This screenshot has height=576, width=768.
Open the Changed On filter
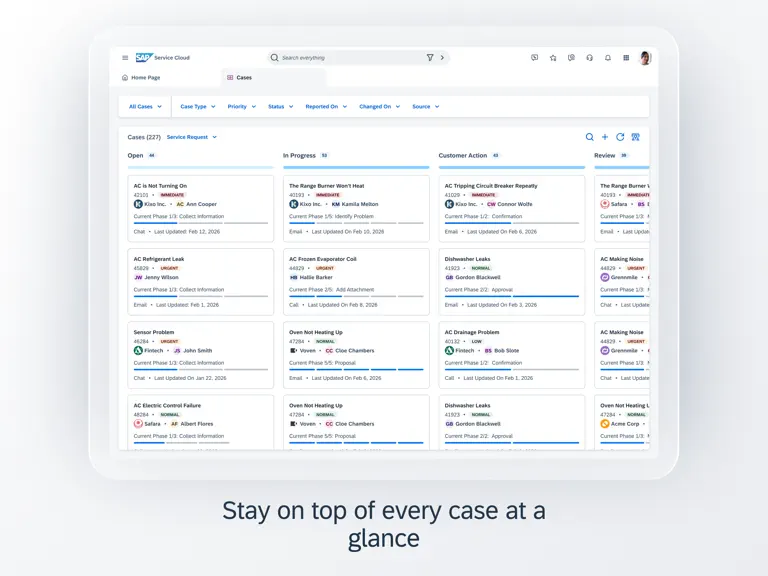coord(380,106)
